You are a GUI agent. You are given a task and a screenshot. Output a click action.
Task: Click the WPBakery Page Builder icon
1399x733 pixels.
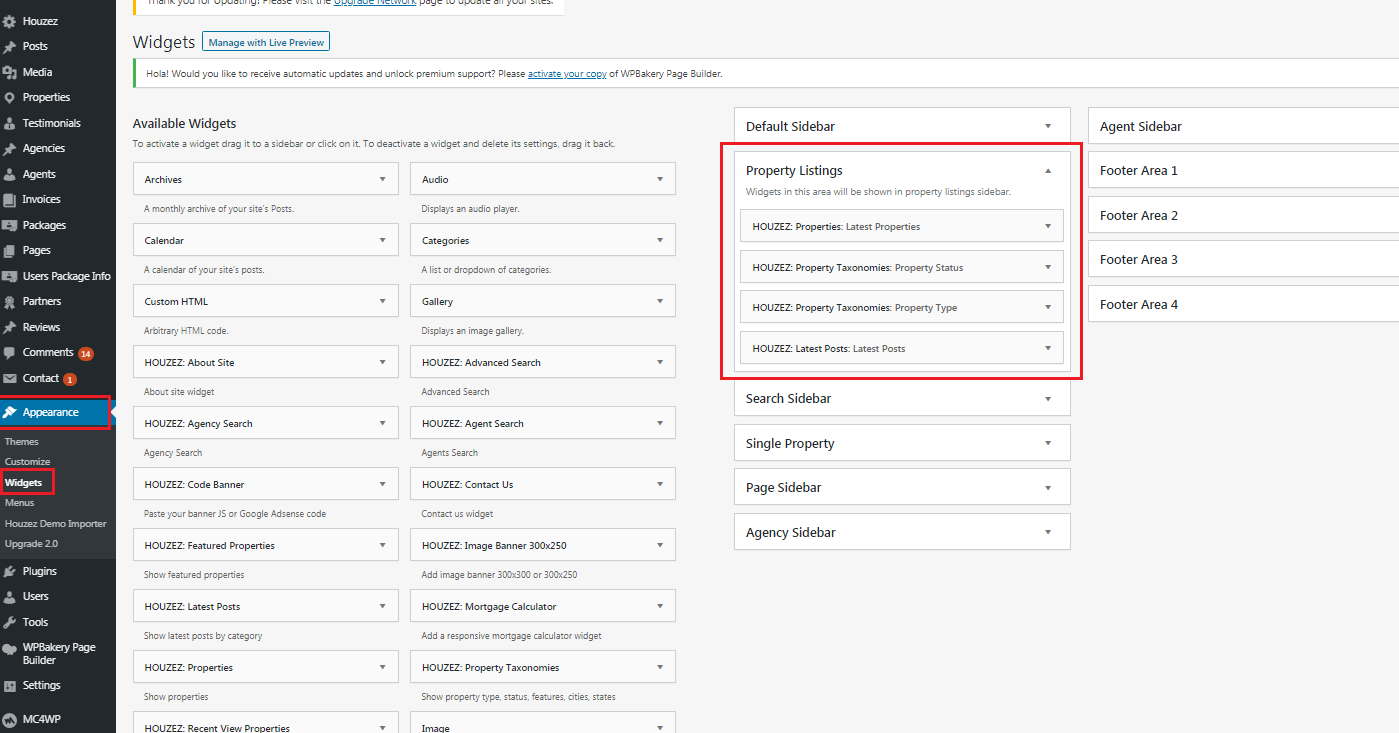click(x=9, y=648)
